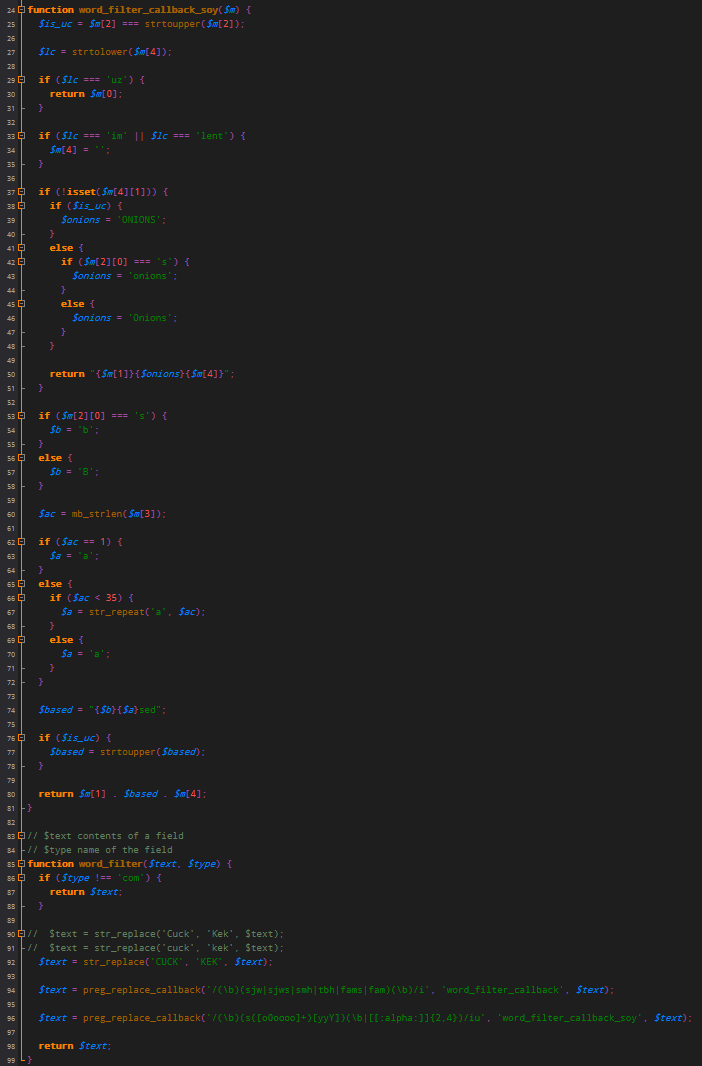Fold the if ($ac == 1) block
Image resolution: width=702 pixels, height=1066 pixels.
tap(22, 542)
